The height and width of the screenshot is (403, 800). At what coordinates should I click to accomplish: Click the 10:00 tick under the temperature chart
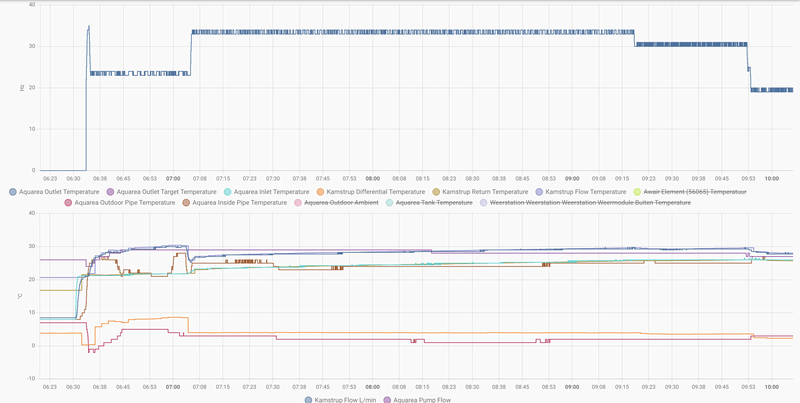[771, 387]
